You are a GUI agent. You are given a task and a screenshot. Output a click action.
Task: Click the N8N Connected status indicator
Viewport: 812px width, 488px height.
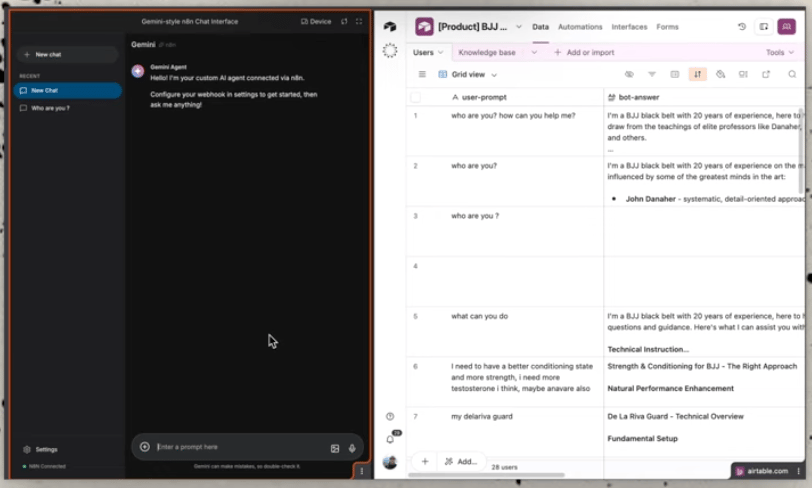(x=45, y=466)
